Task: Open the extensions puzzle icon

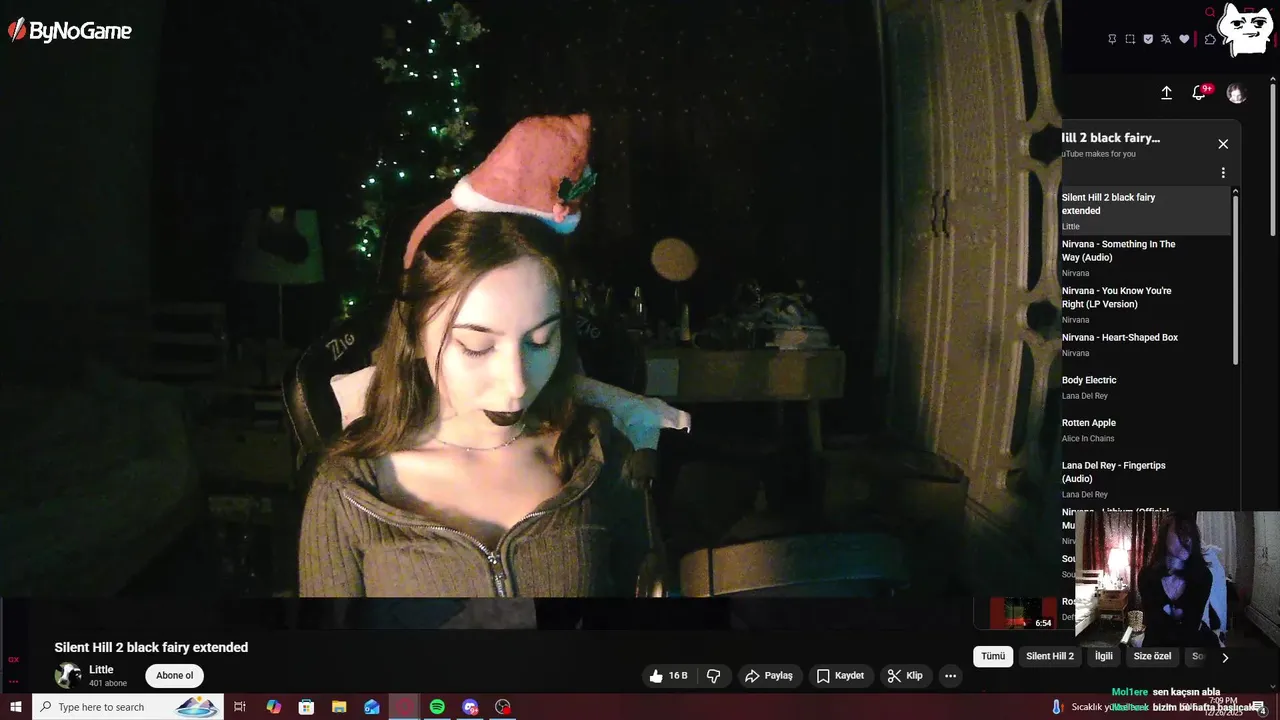Action: 1210,39
